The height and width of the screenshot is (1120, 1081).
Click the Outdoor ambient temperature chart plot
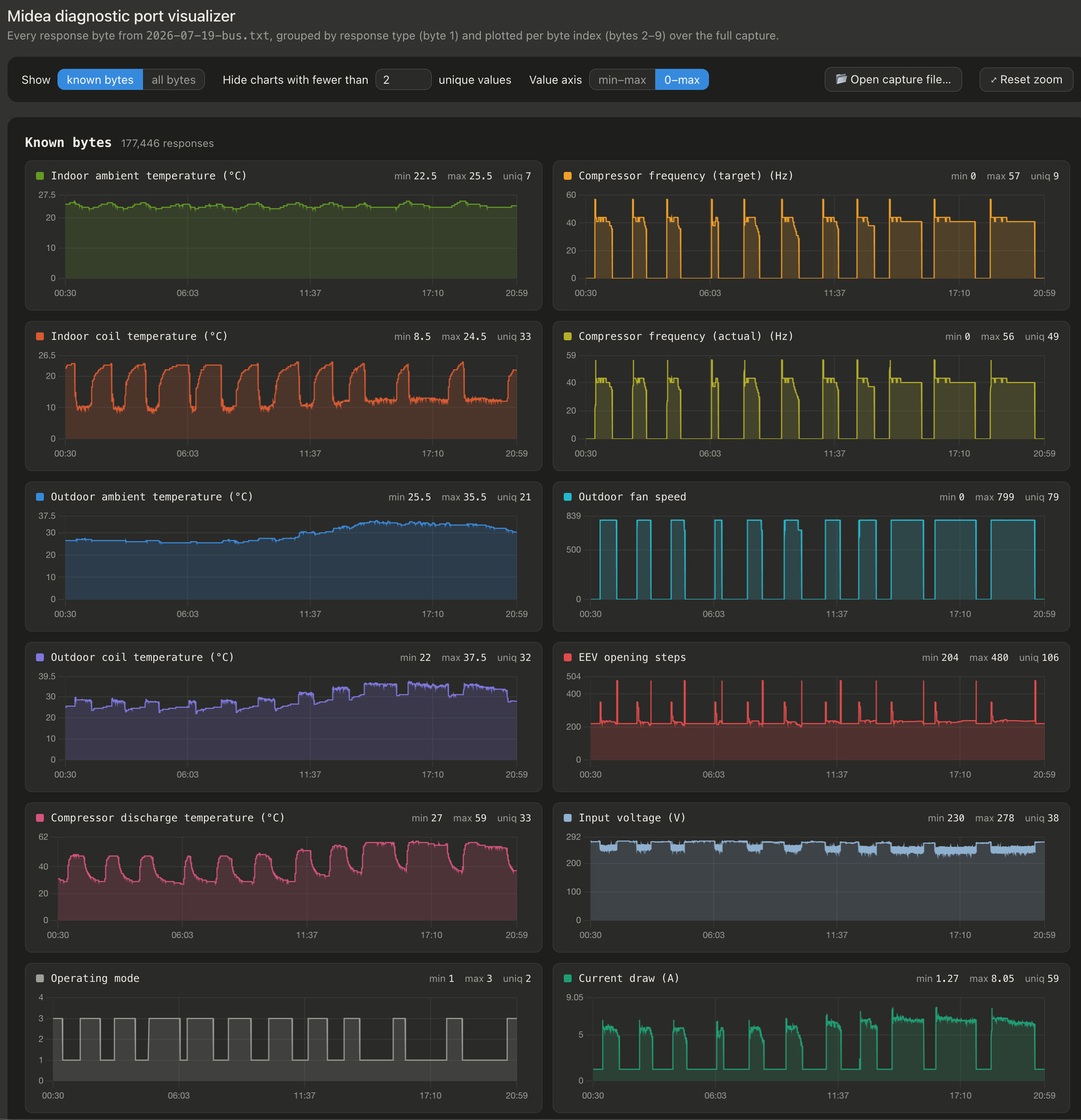(x=291, y=558)
